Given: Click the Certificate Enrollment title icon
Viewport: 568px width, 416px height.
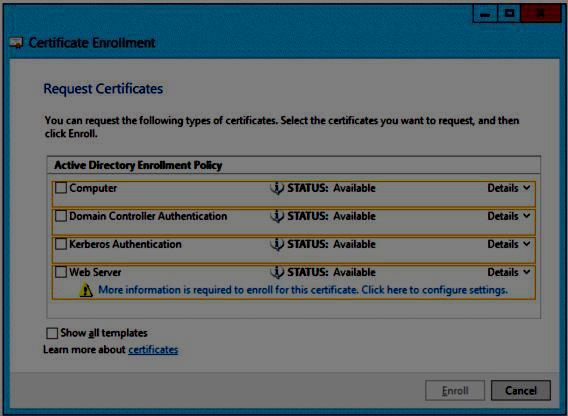Looking at the screenshot, I should [x=16, y=43].
